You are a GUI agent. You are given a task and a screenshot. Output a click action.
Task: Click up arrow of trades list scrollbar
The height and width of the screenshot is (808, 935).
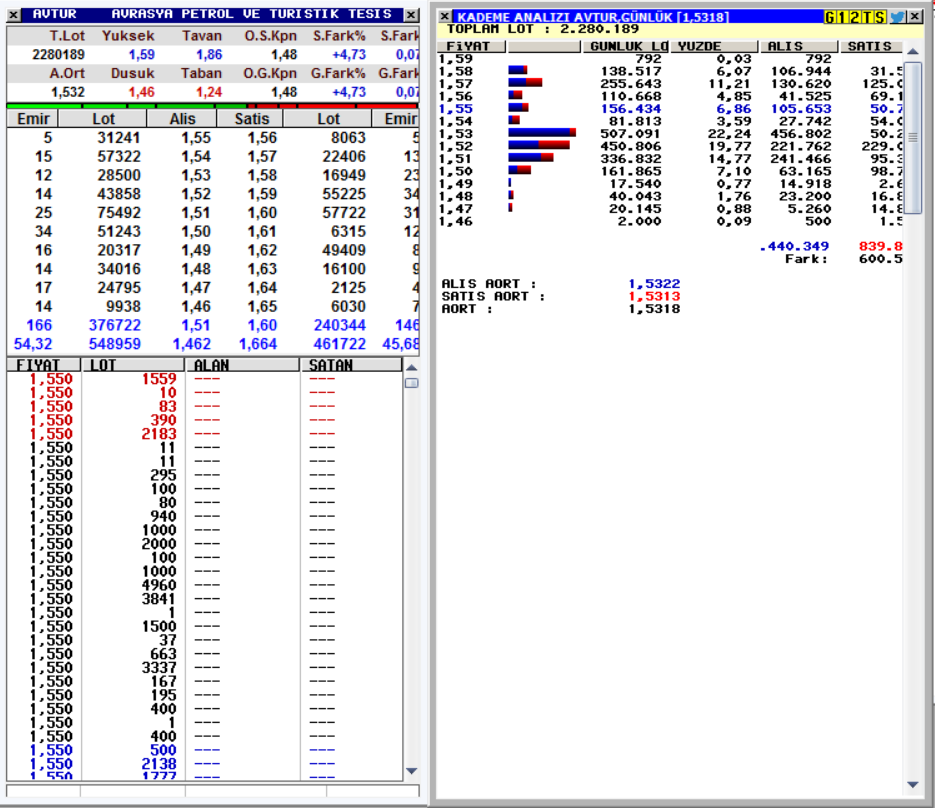[411, 367]
